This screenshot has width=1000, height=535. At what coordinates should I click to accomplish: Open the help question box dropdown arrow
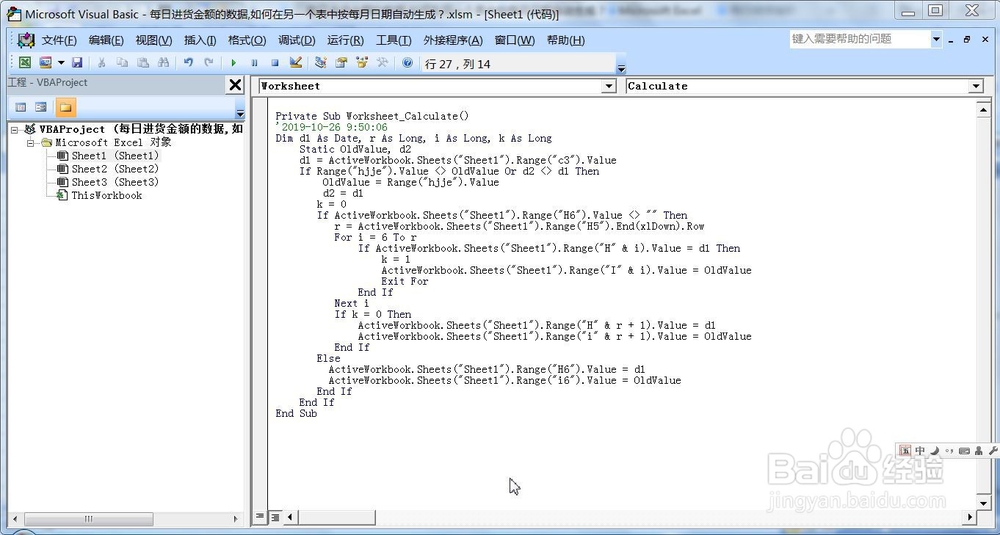tap(936, 39)
